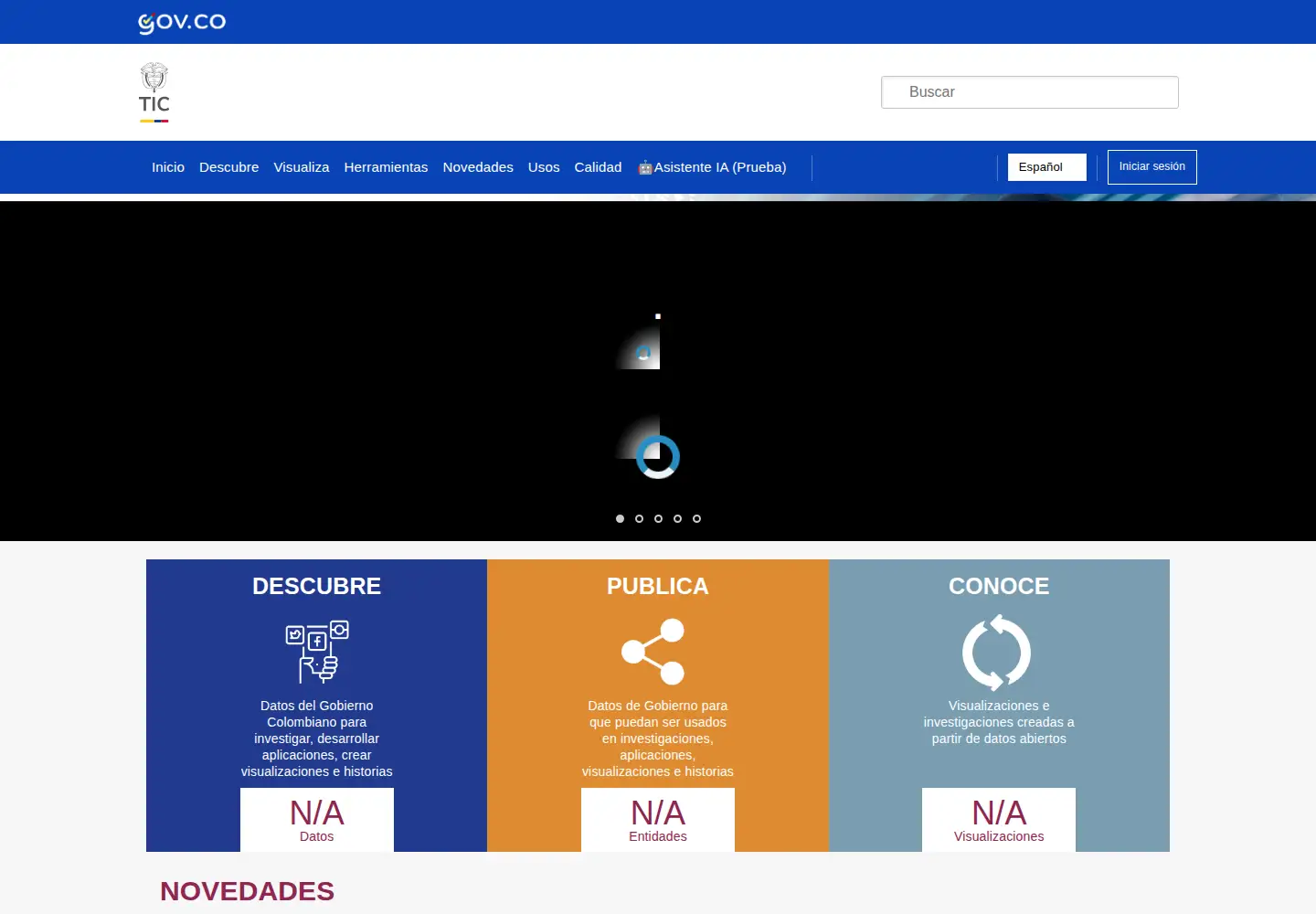Screen dimensions: 1316x914
Task: Open the Visualiza menu item
Action: point(302,167)
